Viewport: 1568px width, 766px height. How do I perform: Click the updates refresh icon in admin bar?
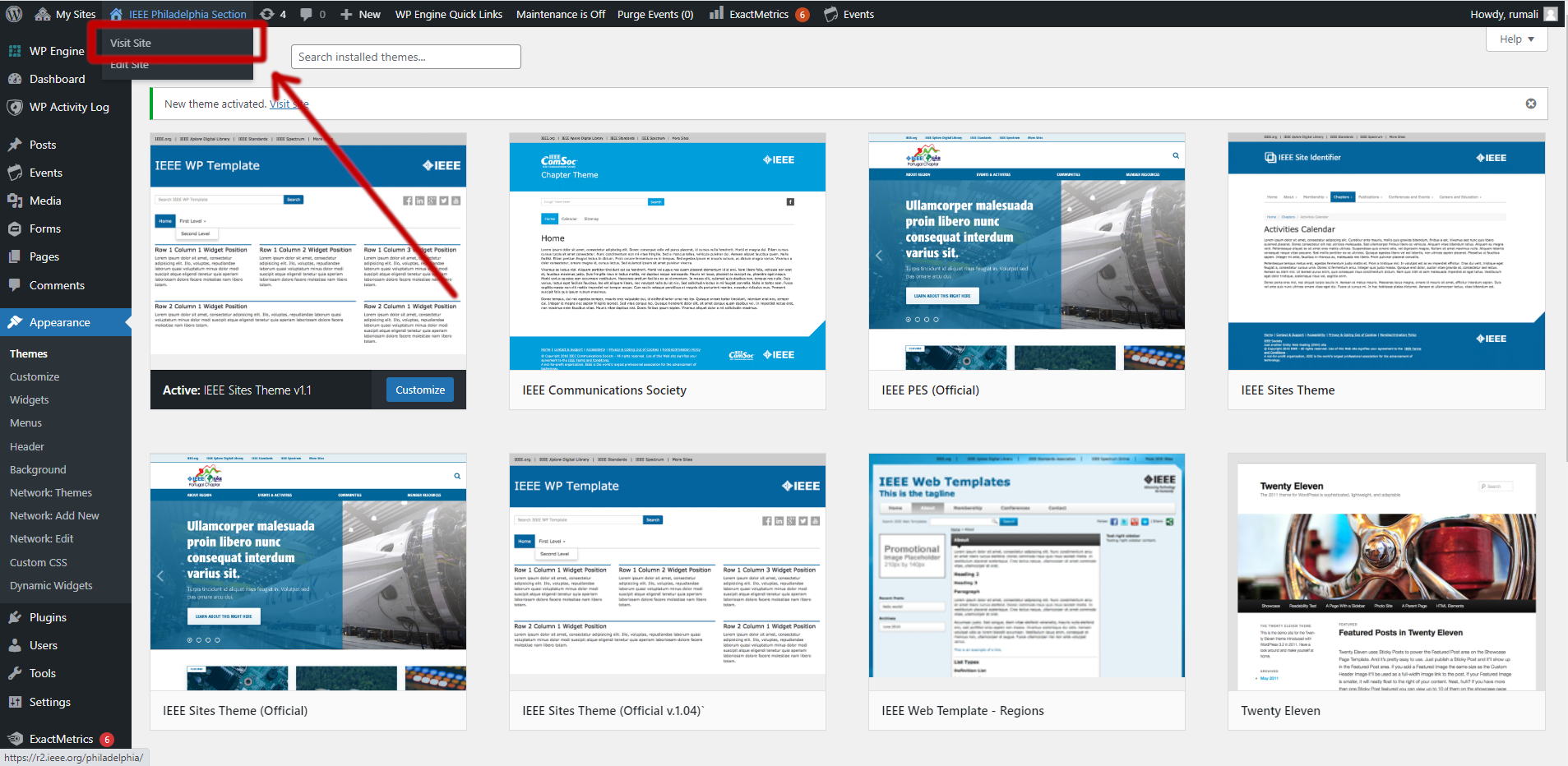[267, 14]
